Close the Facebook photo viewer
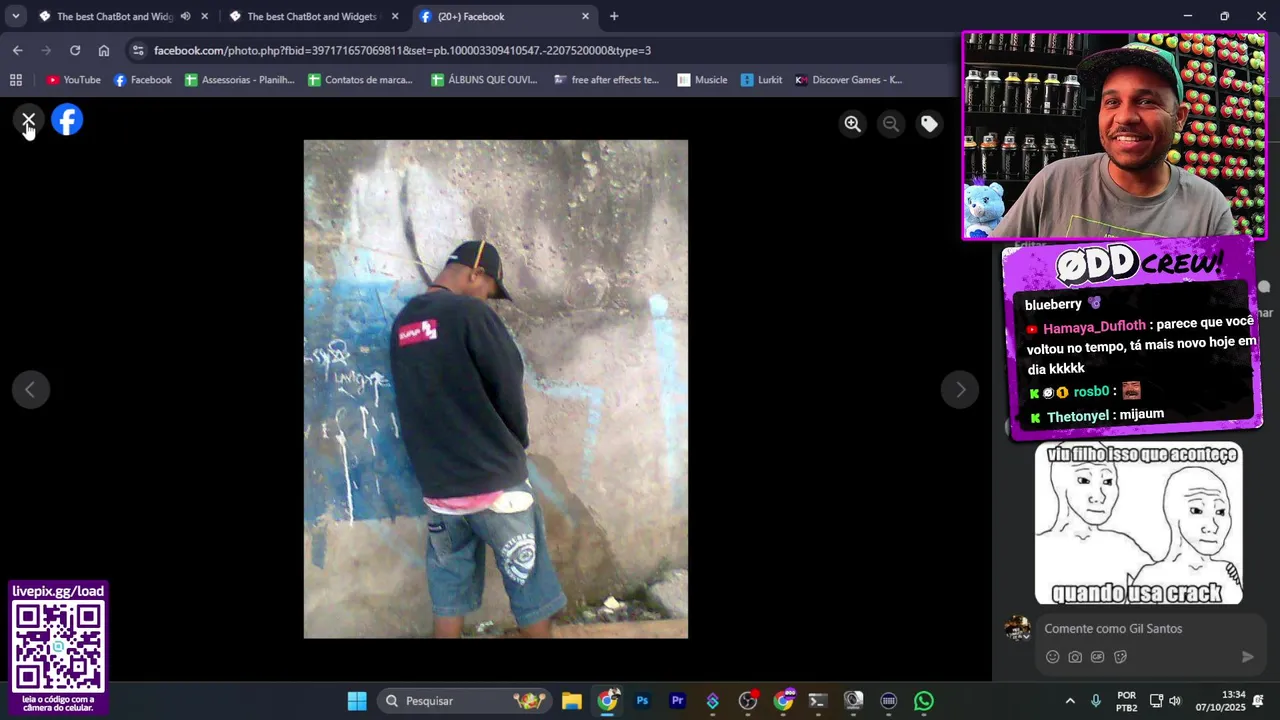 pos(28,121)
